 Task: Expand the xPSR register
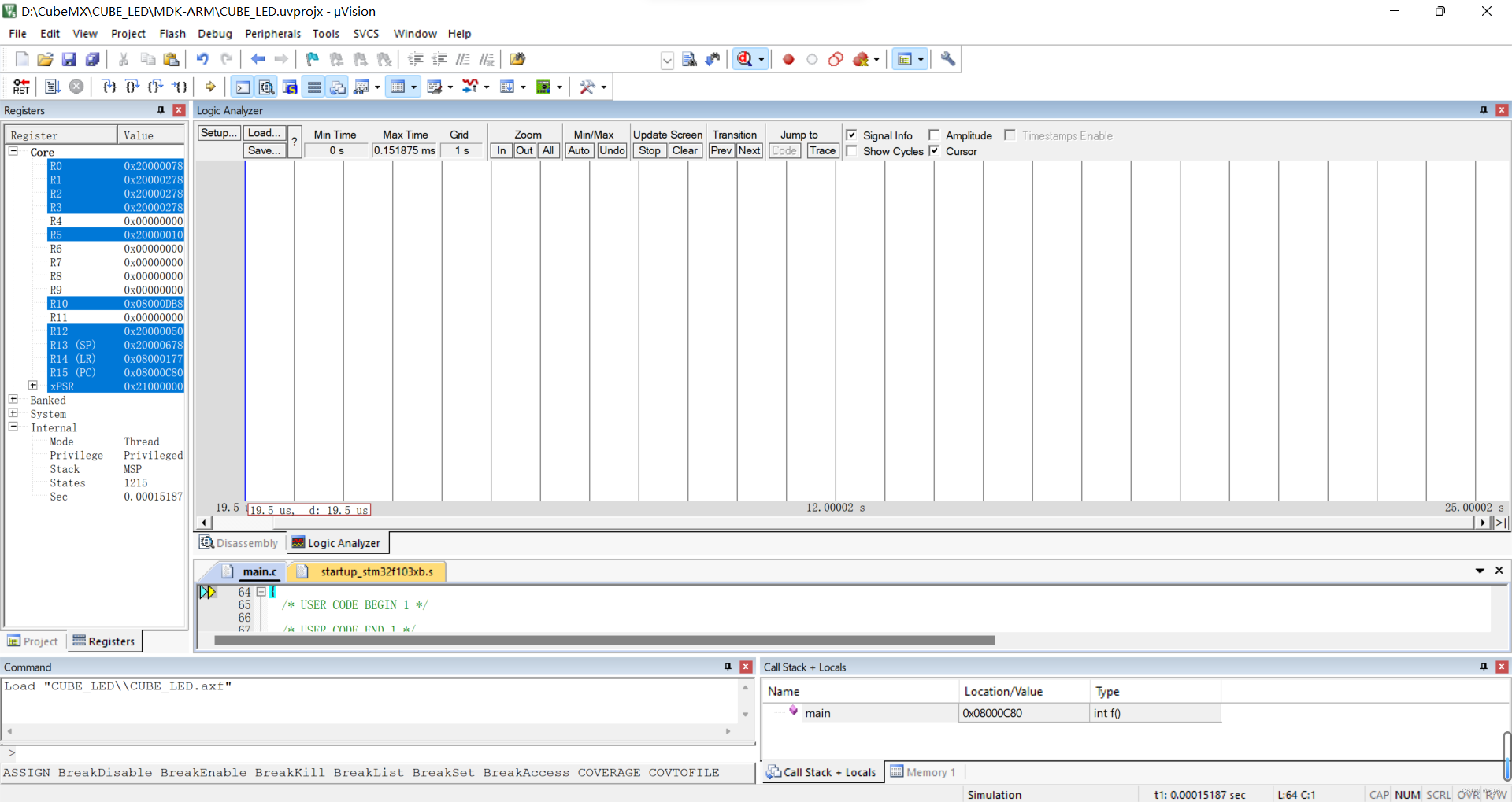33,386
